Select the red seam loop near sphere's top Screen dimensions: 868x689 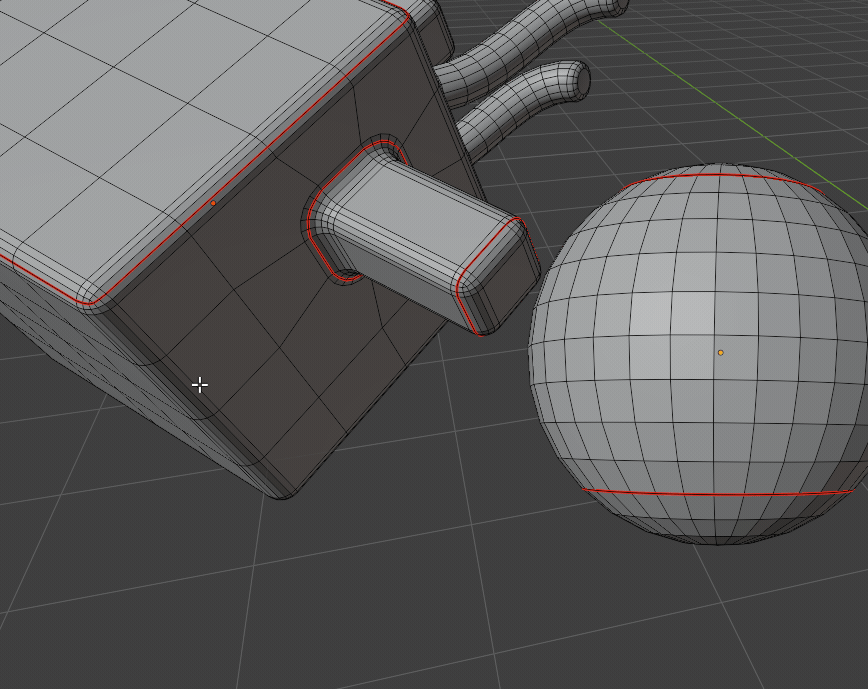pyautogui.click(x=720, y=175)
